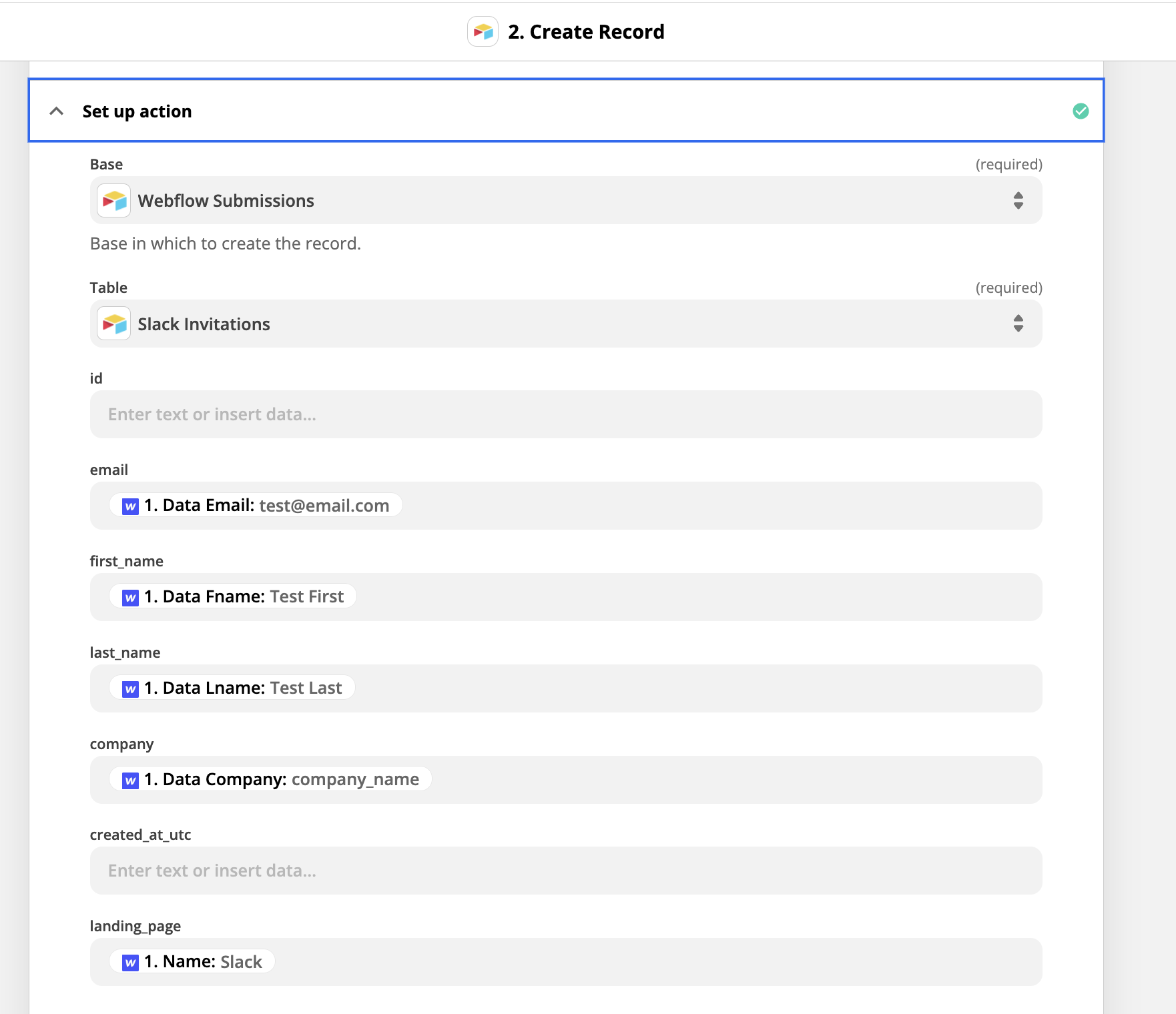Screen dimensions: 1176x1014
Task: Click the green checkmark status icon
Action: click(1081, 111)
